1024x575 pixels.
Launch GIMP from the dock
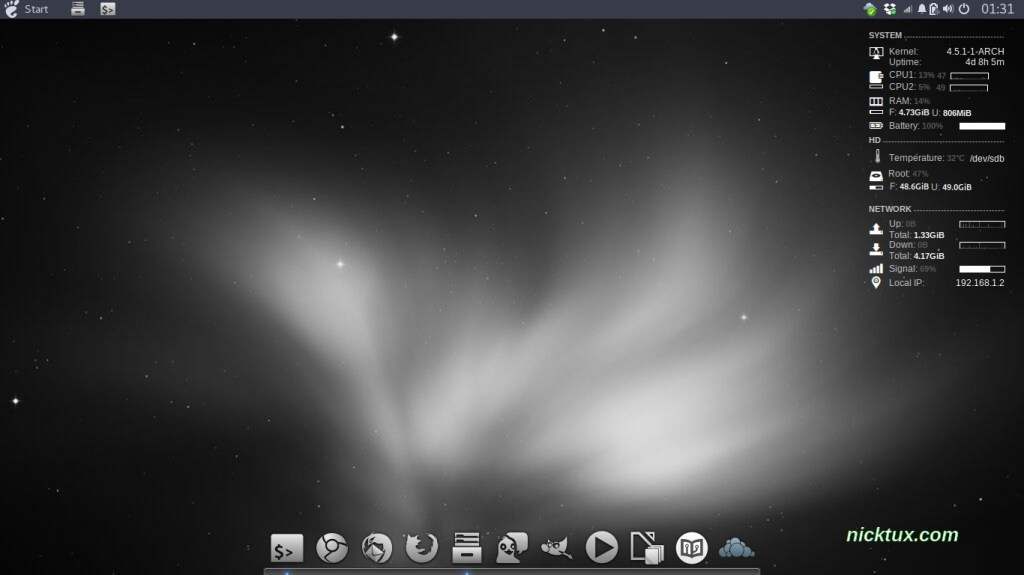pos(556,548)
